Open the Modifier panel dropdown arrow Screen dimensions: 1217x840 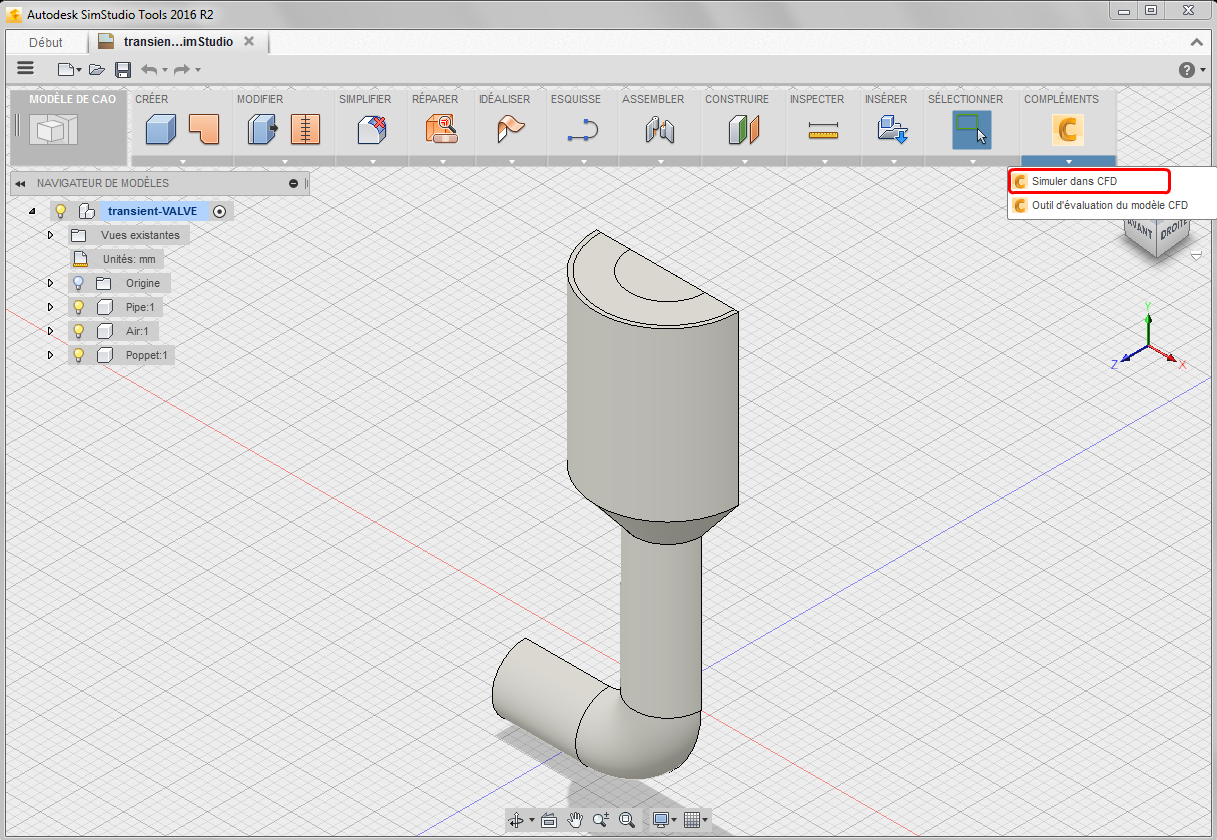tap(284, 162)
